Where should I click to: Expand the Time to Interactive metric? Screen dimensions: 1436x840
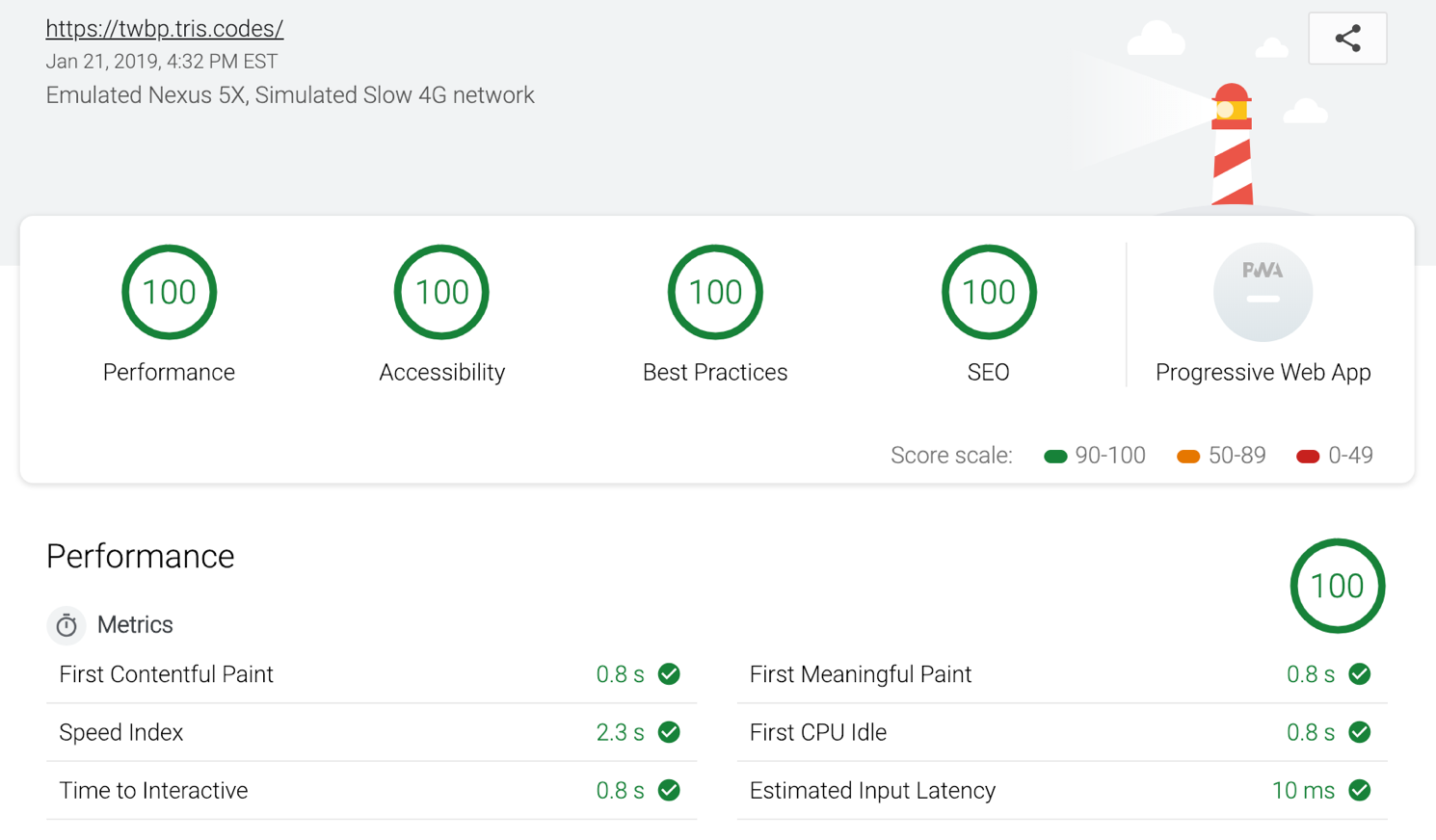(x=154, y=790)
